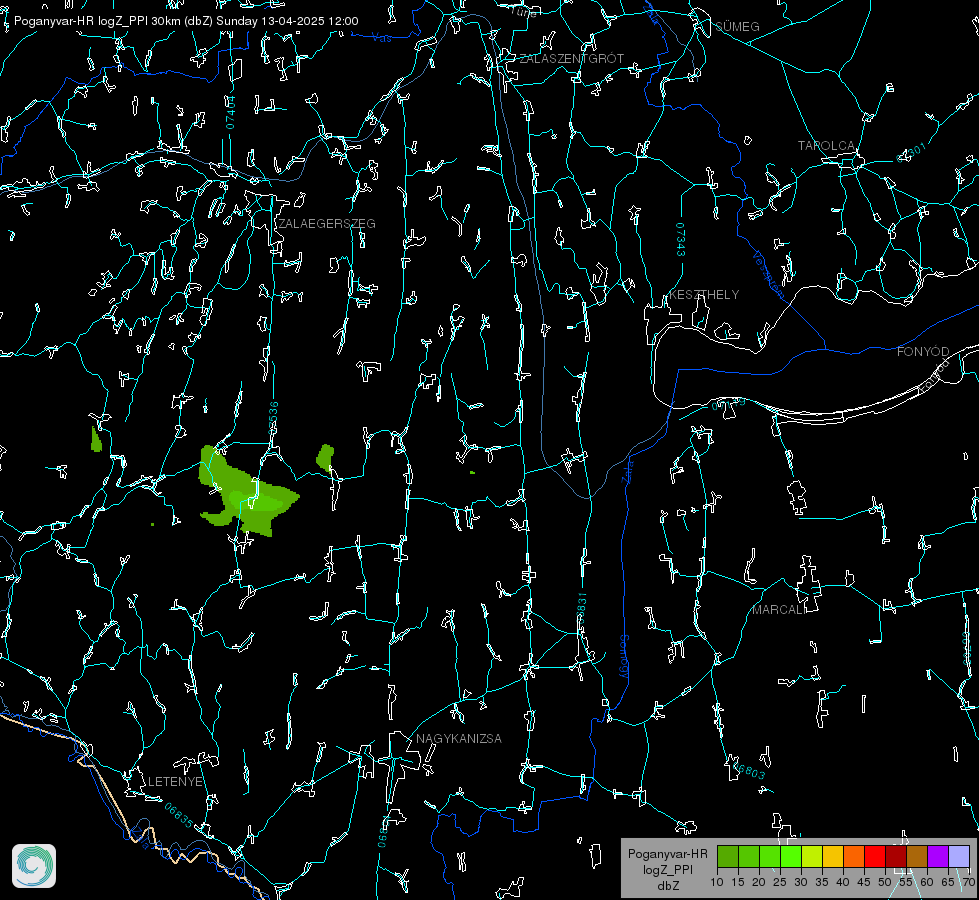Click the blue Somogy border label
The width and height of the screenshot is (979, 900).
tap(623, 658)
